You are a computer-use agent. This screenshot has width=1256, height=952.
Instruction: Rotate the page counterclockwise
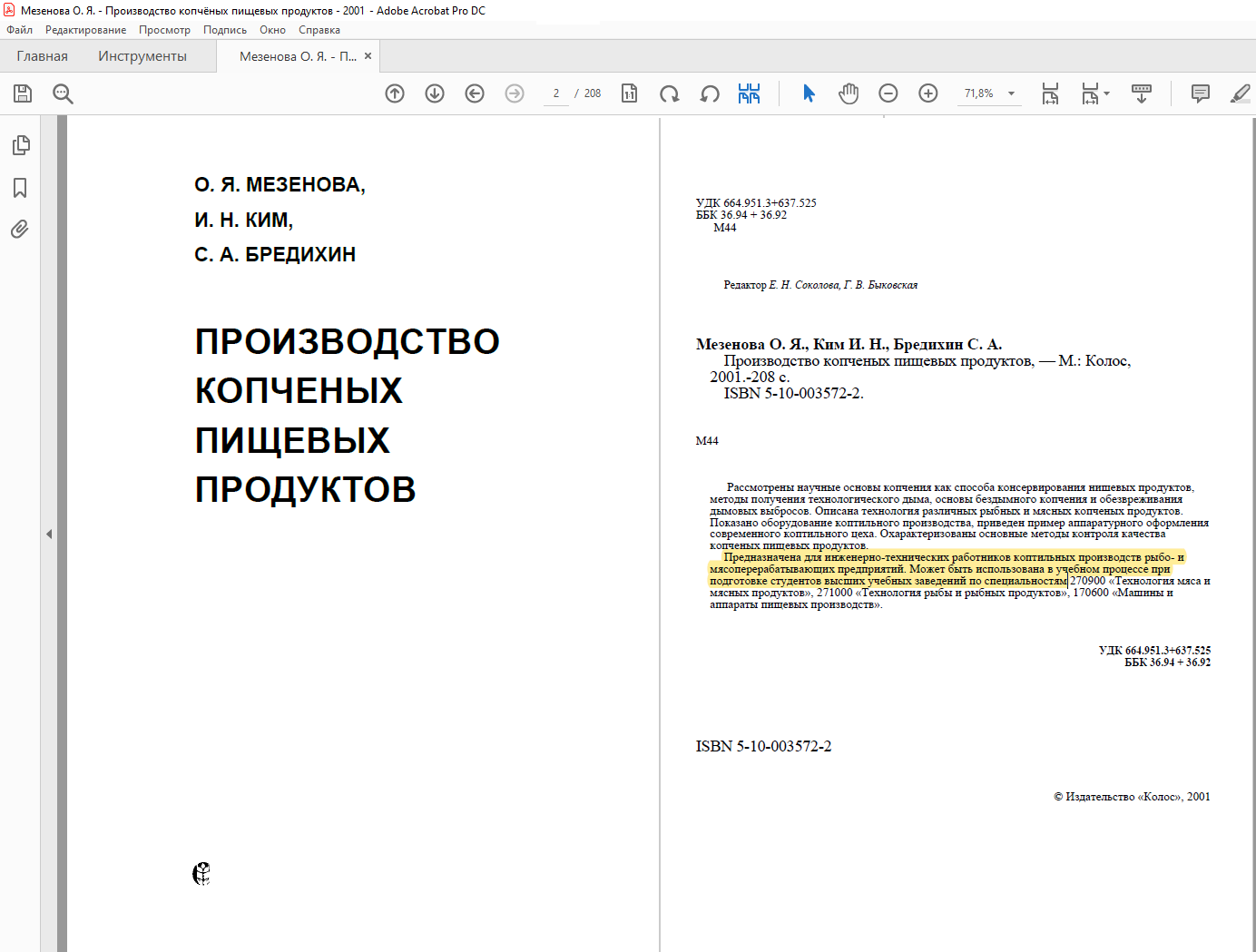[x=710, y=93]
